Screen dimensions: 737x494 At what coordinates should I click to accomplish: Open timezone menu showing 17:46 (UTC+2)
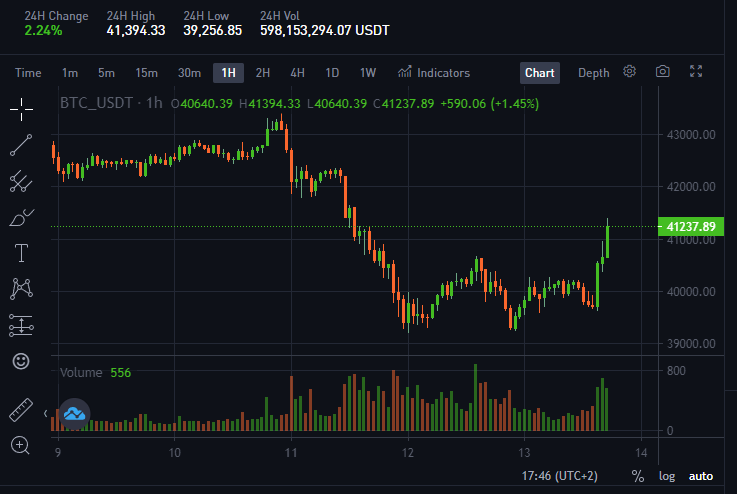click(560, 476)
